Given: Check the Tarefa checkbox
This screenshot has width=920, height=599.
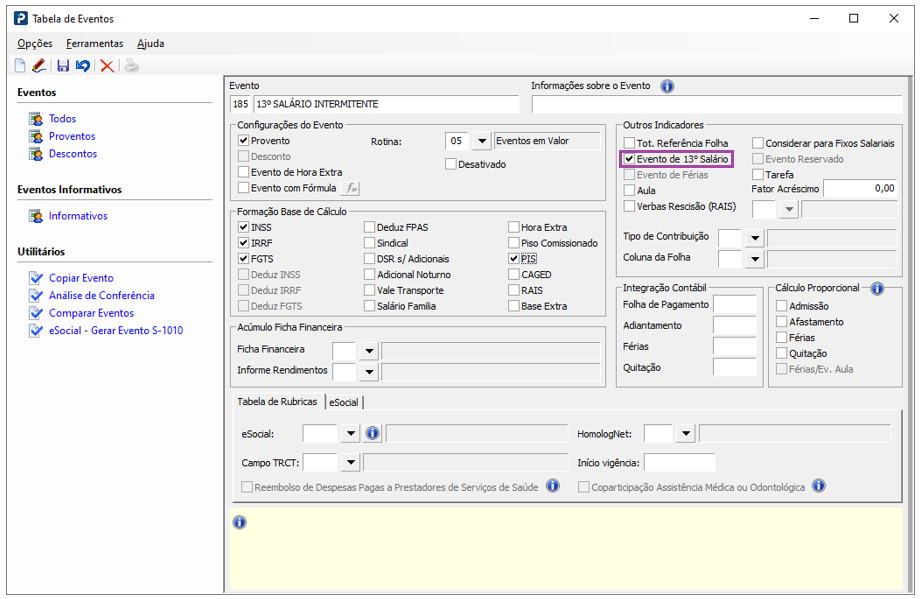Looking at the screenshot, I should (757, 175).
